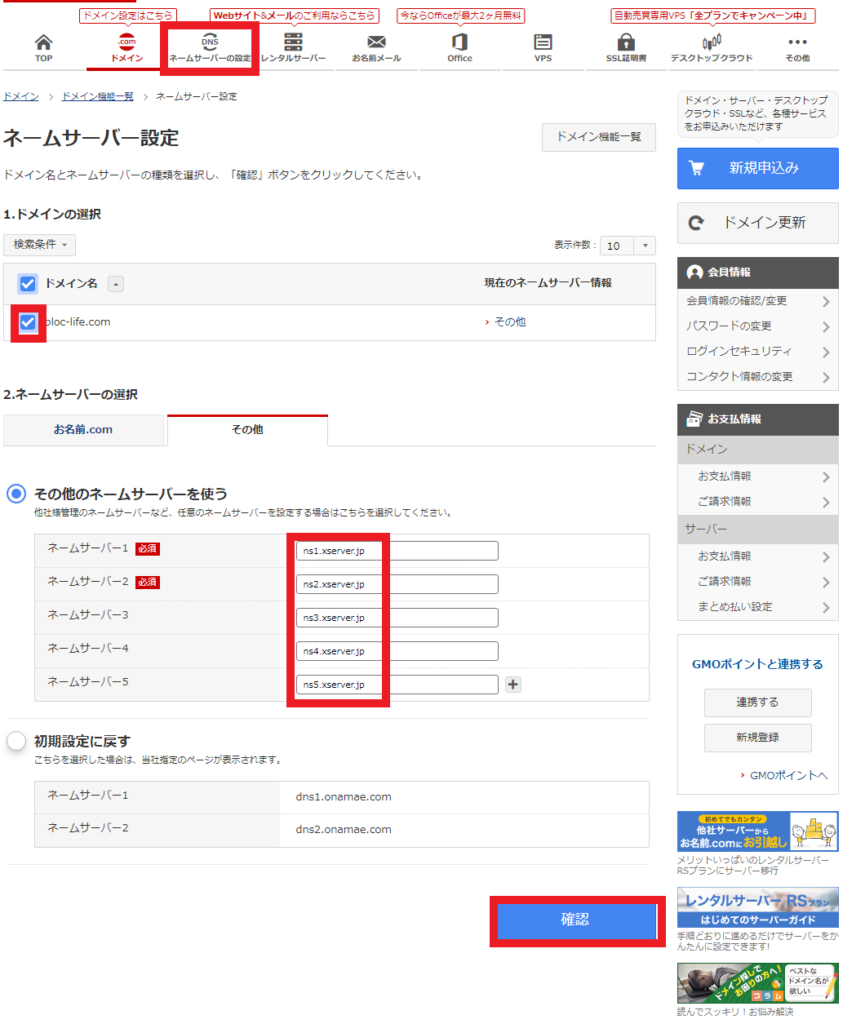Screen dimensions: 843x1024
Task: Click ネームサーバー2 input field ns2.xserver.jp
Action: pos(397,584)
